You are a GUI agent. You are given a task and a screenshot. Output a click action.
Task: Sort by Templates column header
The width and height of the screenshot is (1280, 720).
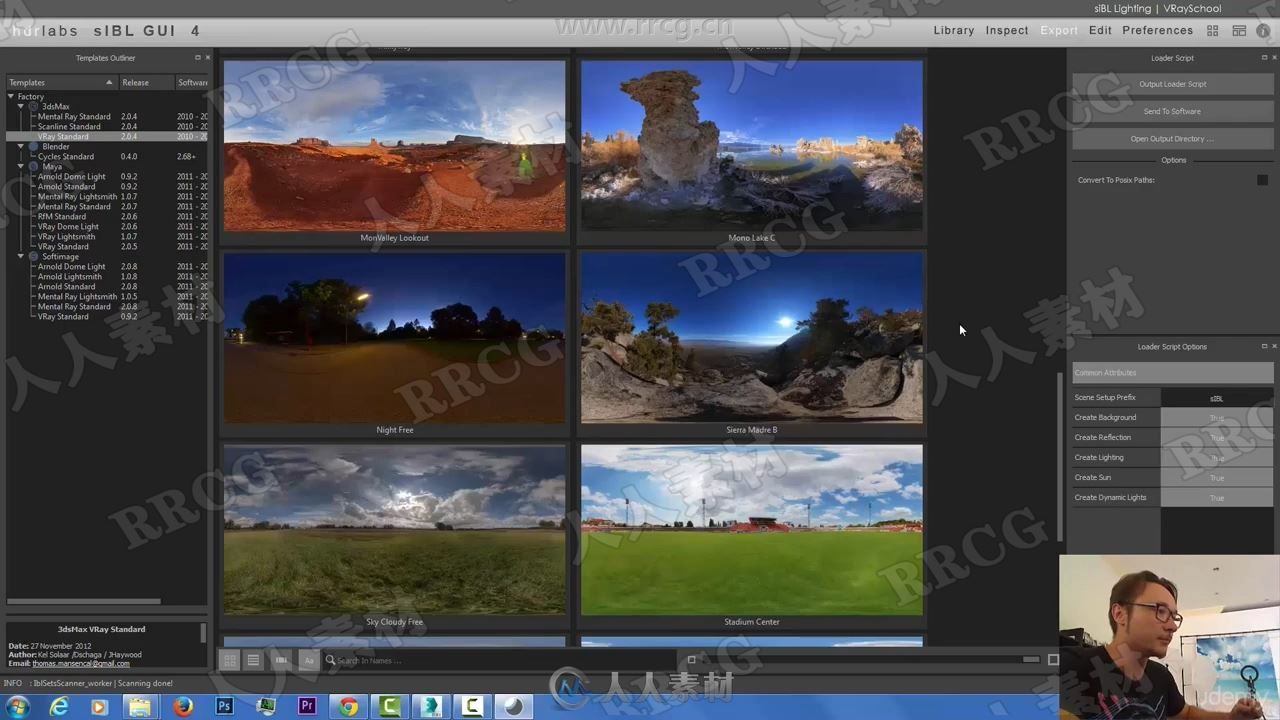[62, 82]
